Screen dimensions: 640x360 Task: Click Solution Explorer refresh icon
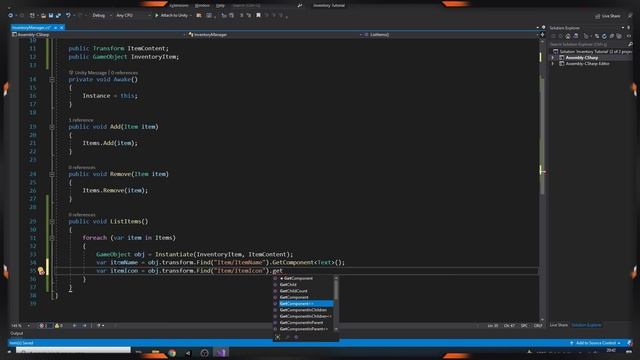[604, 36]
